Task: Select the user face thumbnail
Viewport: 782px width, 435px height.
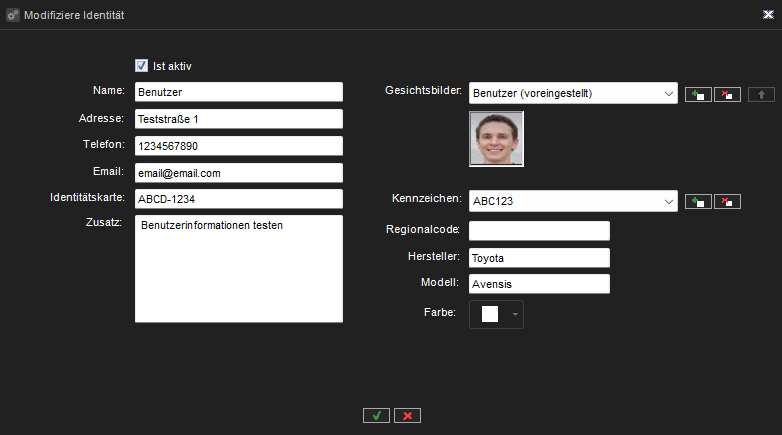Action: point(496,138)
